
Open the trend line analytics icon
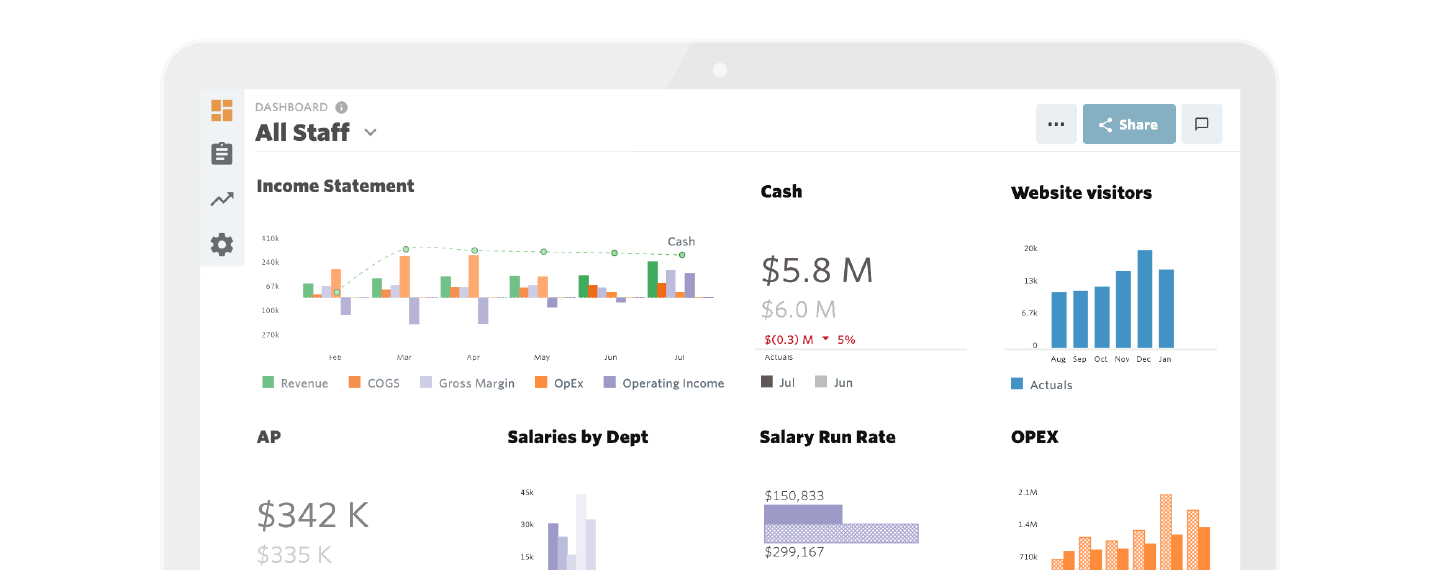[x=222, y=200]
